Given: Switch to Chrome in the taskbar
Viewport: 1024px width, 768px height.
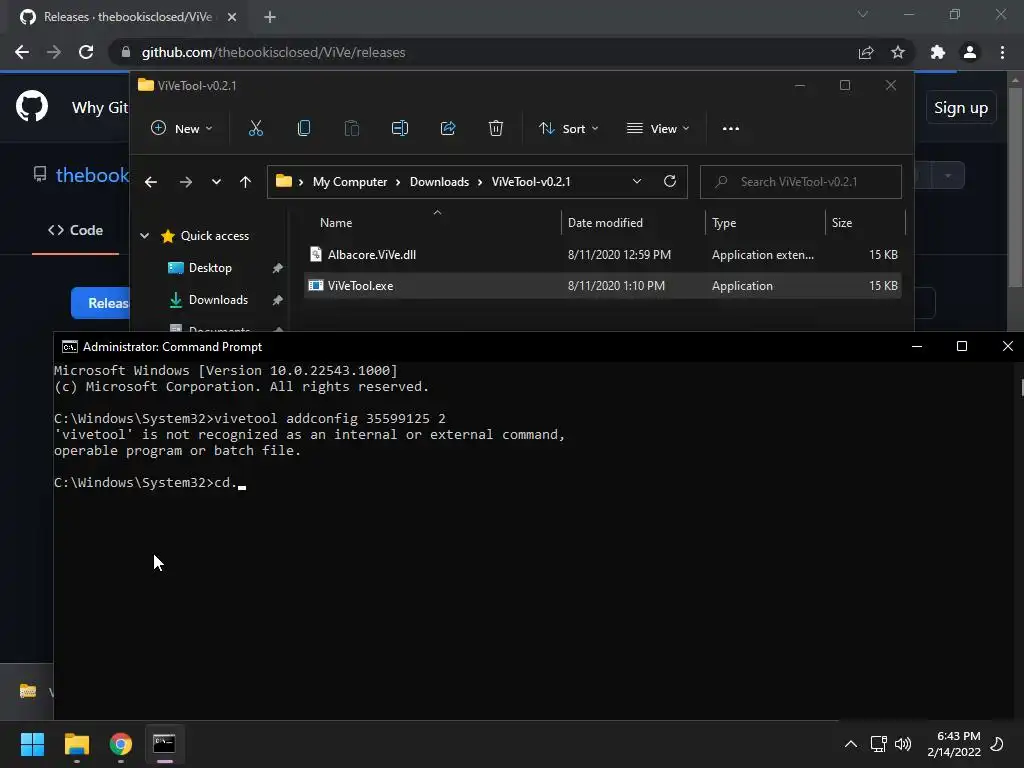Looking at the screenshot, I should 121,744.
